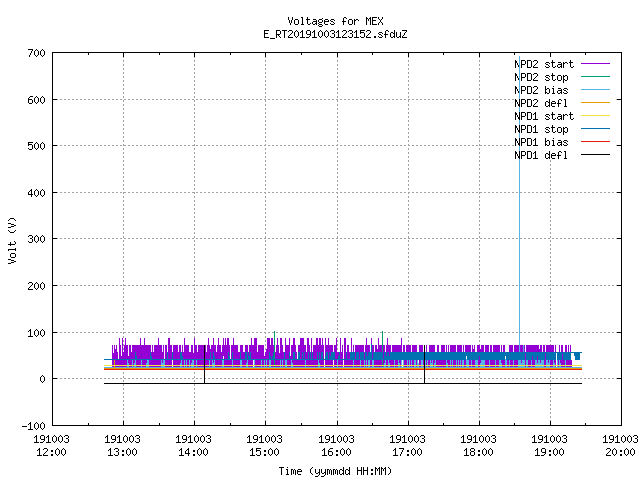Click the 'NPD2 defl' legend label
This screenshot has height=480, width=640.
tap(541, 103)
